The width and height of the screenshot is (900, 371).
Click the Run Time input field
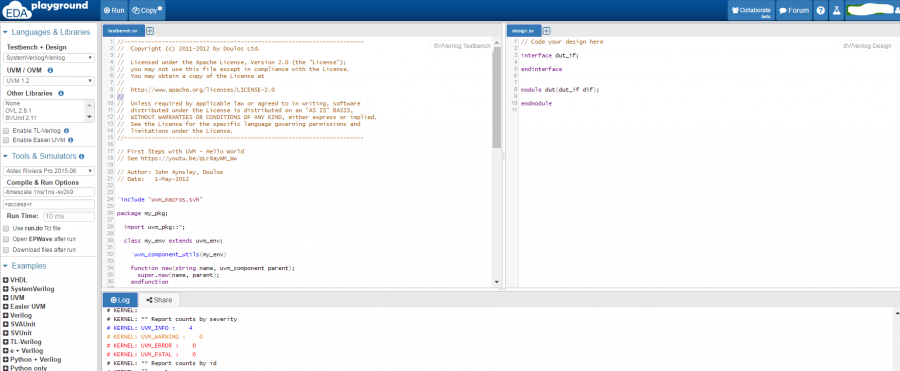coord(69,217)
